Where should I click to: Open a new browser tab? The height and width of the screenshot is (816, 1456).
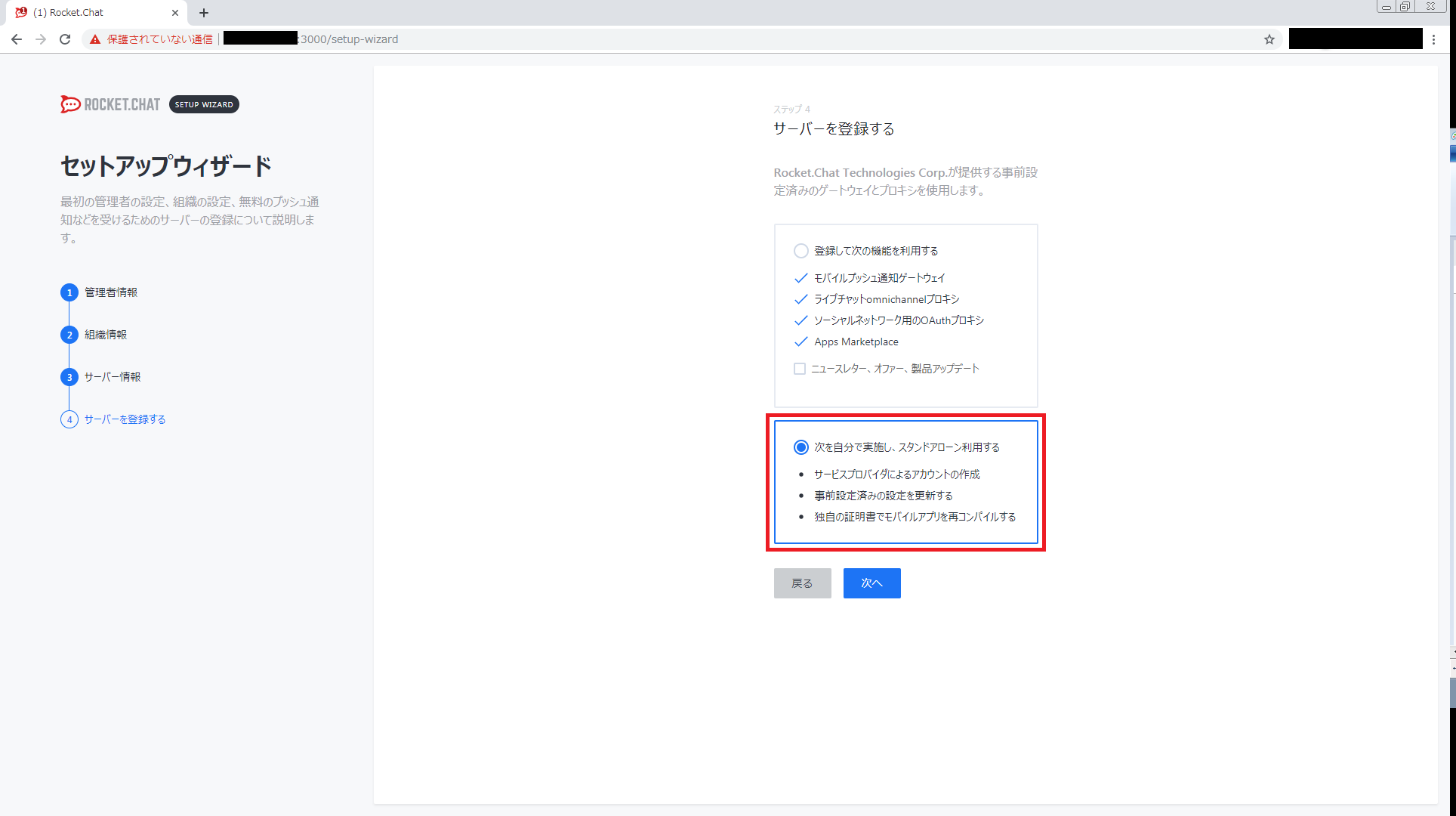(204, 13)
